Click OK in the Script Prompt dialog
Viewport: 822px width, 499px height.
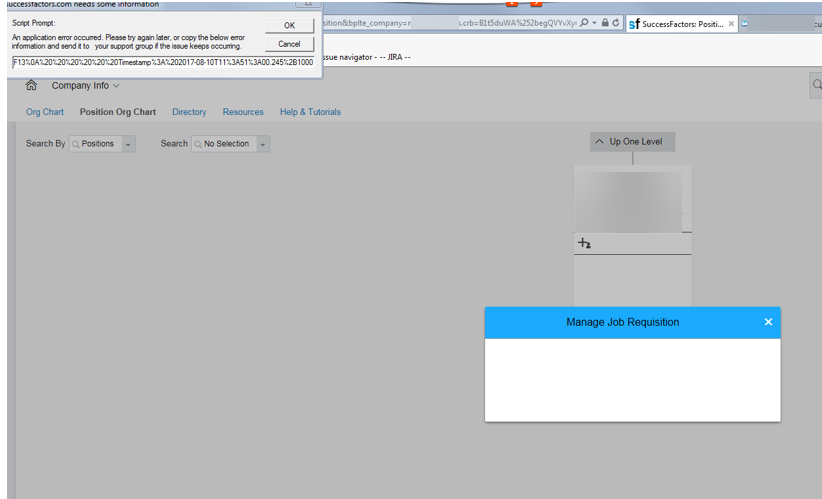click(289, 25)
